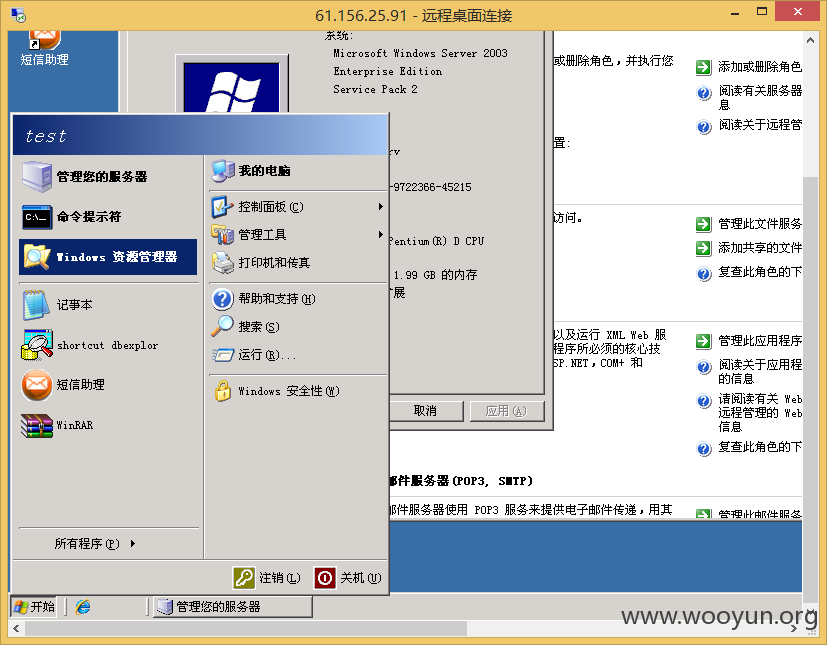Screen dimensions: 827x645
Task: Click green arrow beside 添加共享的文件
Action: point(703,248)
